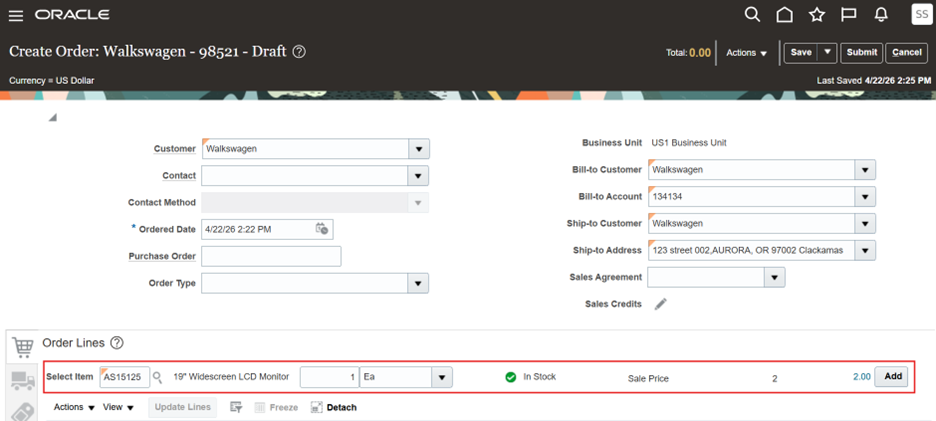Click the Oracle logo

[x=72, y=15]
